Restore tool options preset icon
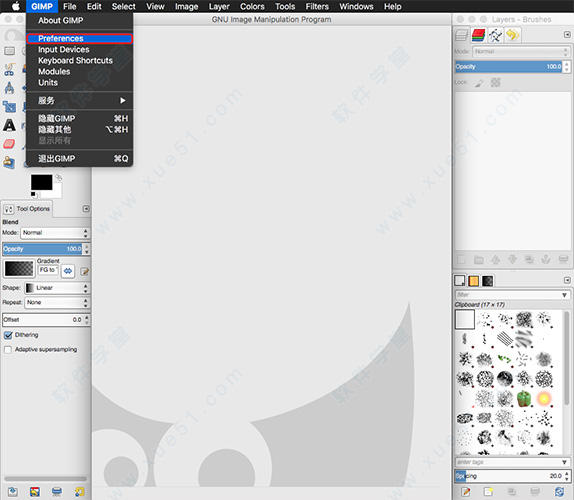The width and height of the screenshot is (574, 500). [x=35, y=492]
